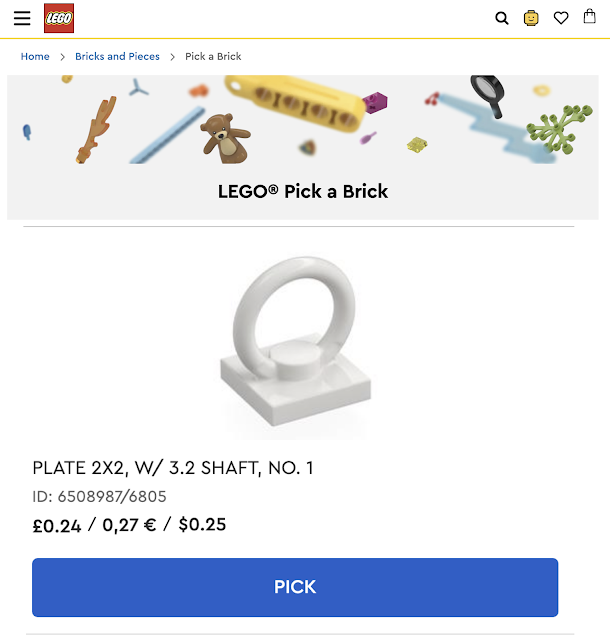Image resolution: width=610 pixels, height=640 pixels.
Task: Click the product title PLATE 2X2
Action: (173, 468)
